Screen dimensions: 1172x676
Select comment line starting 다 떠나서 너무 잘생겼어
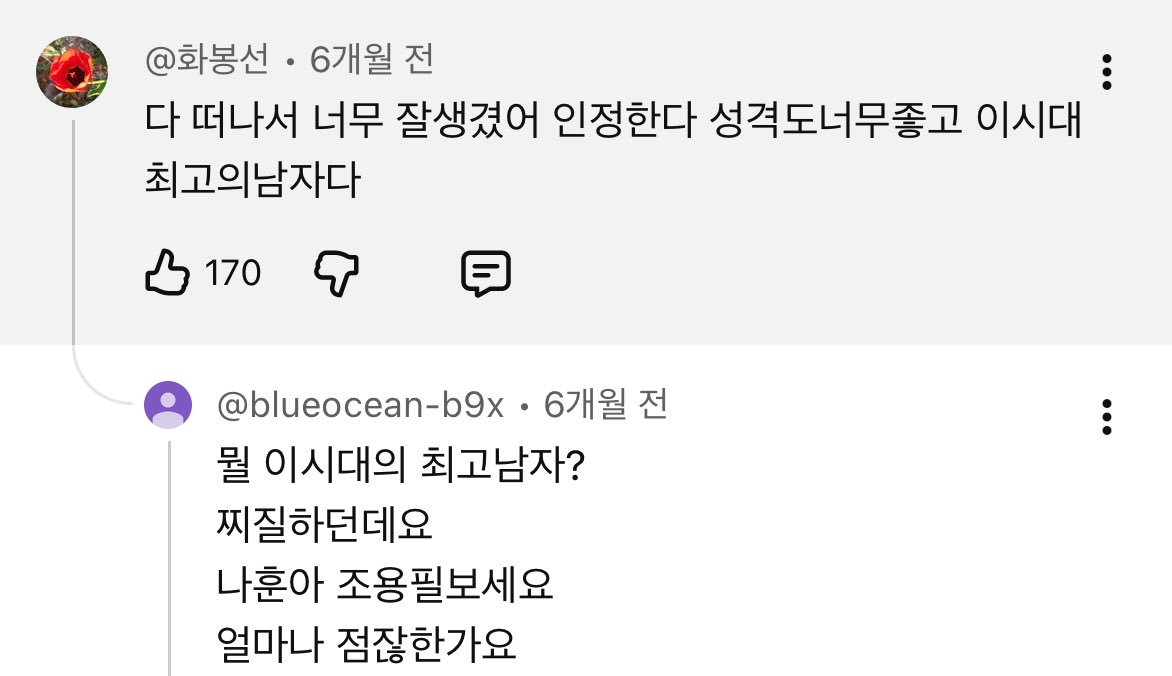(613, 120)
